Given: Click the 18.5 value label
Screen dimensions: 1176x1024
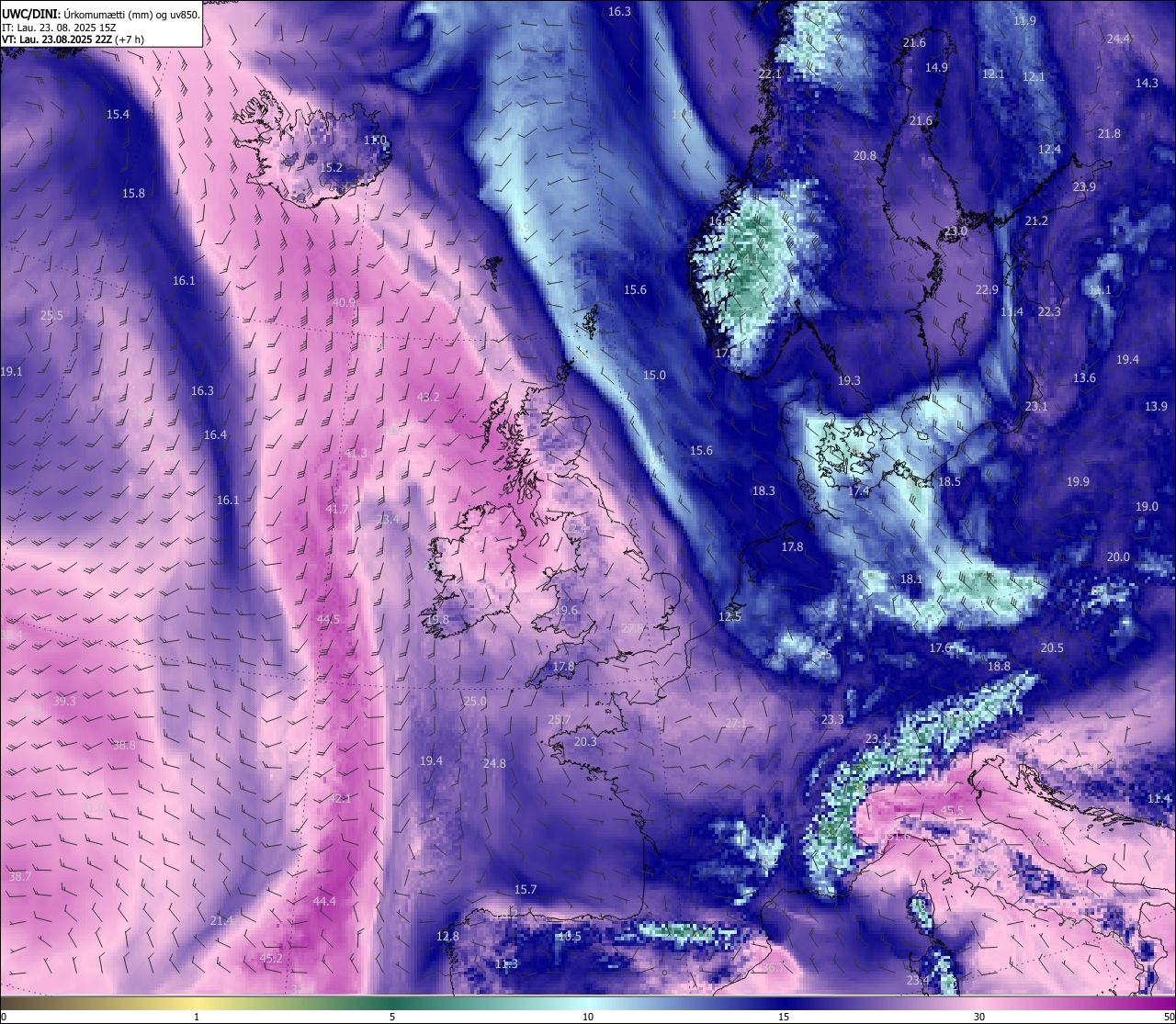Looking at the screenshot, I should pos(949,482).
